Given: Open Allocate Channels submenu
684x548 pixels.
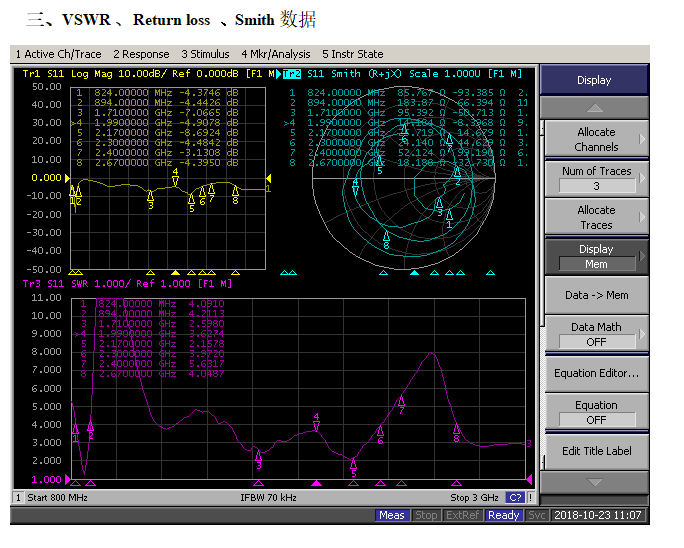Looking at the screenshot, I should tap(596, 139).
